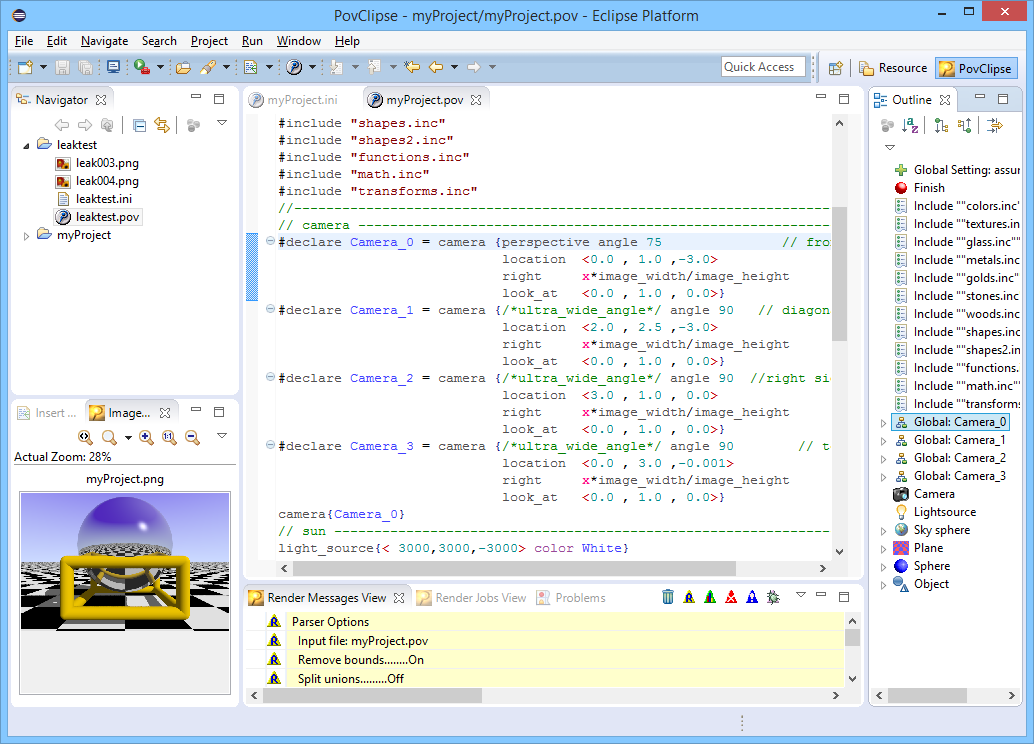
Task: Open the Navigator view menu dropdown
Action: point(222,123)
